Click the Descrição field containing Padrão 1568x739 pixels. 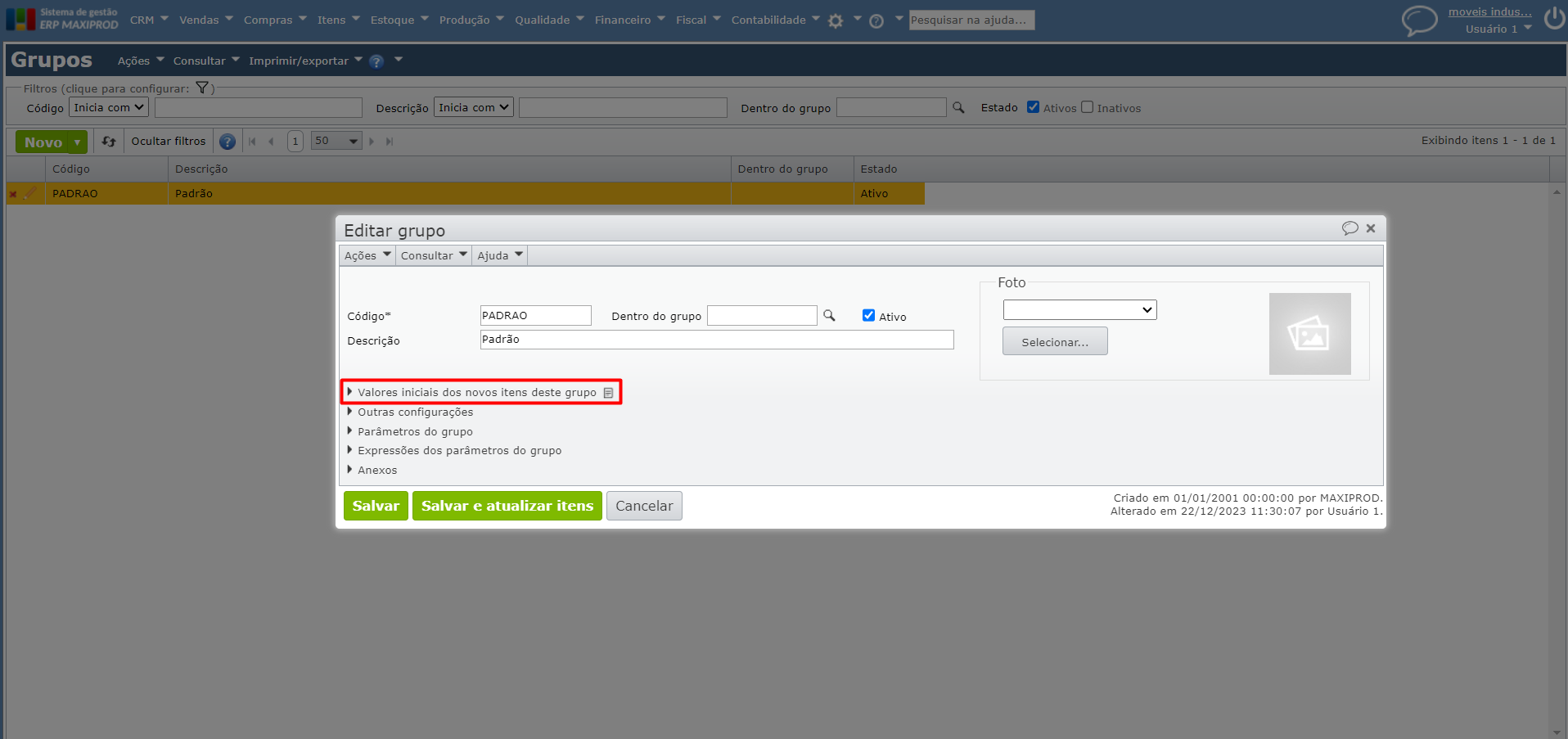(x=717, y=340)
